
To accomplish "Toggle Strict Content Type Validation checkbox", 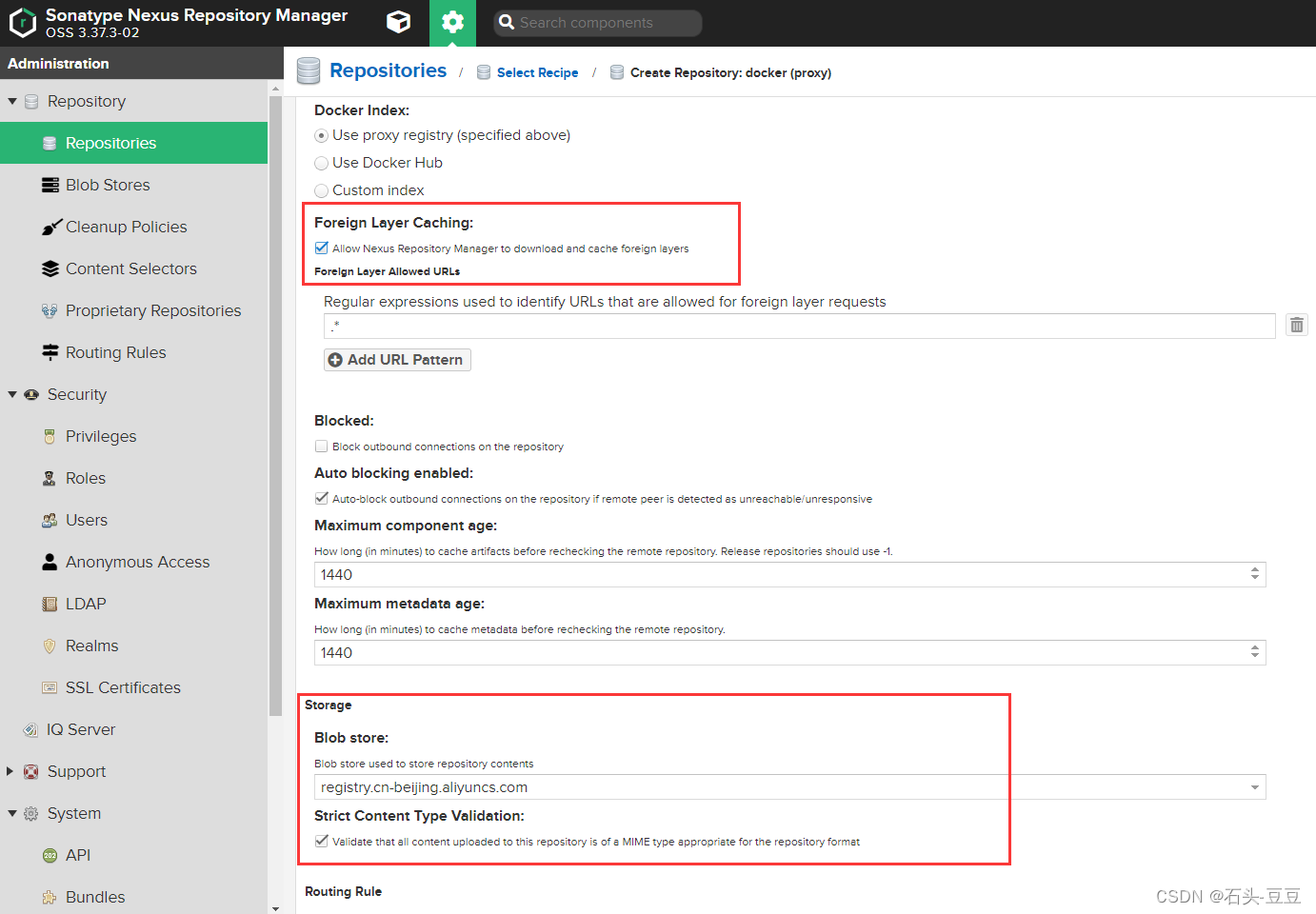I will (321, 841).
